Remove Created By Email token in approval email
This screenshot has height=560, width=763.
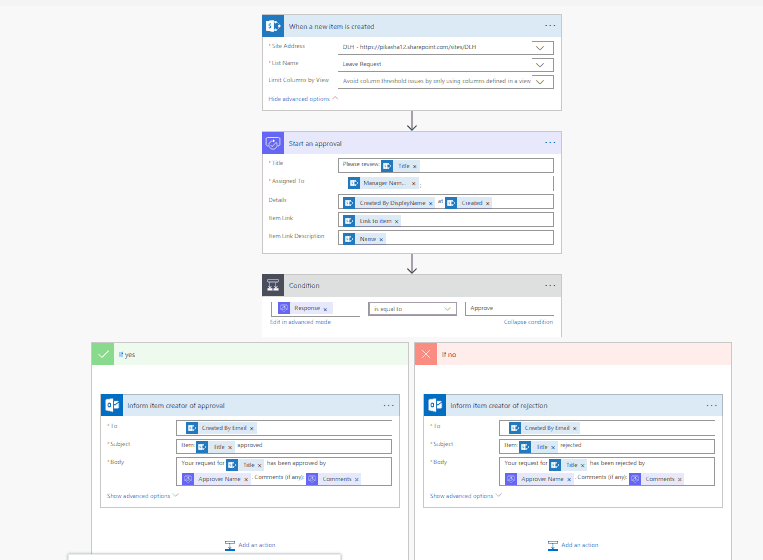[x=252, y=429]
